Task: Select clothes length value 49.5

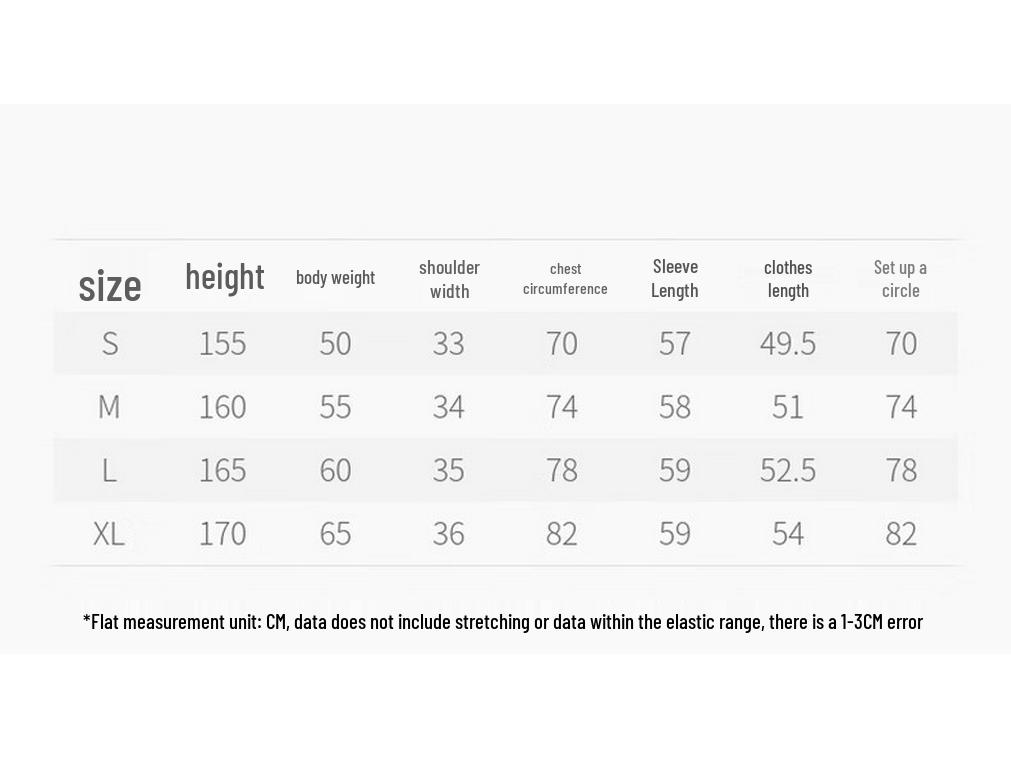Action: tap(788, 343)
